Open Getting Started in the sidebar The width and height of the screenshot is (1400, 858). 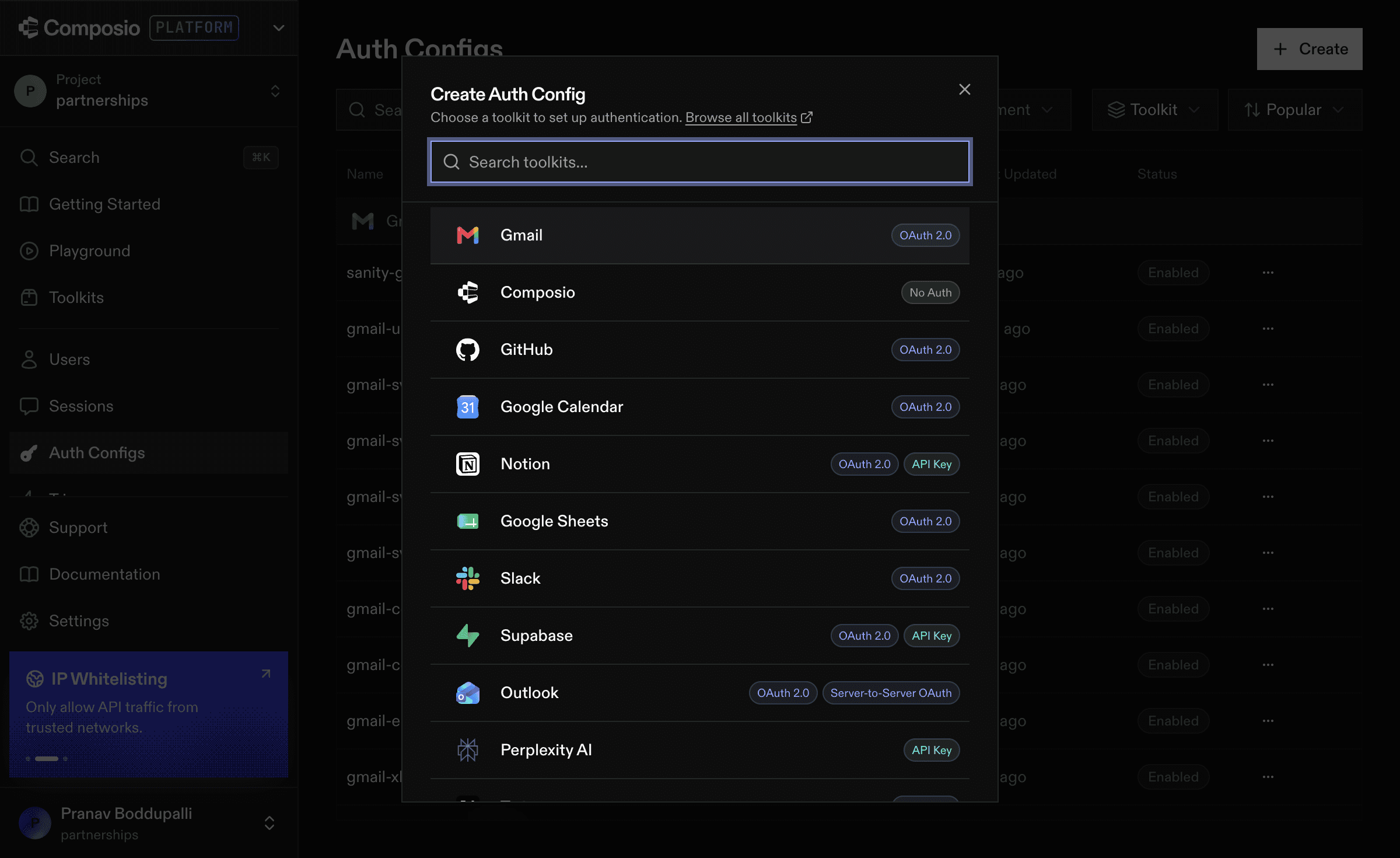point(148,204)
